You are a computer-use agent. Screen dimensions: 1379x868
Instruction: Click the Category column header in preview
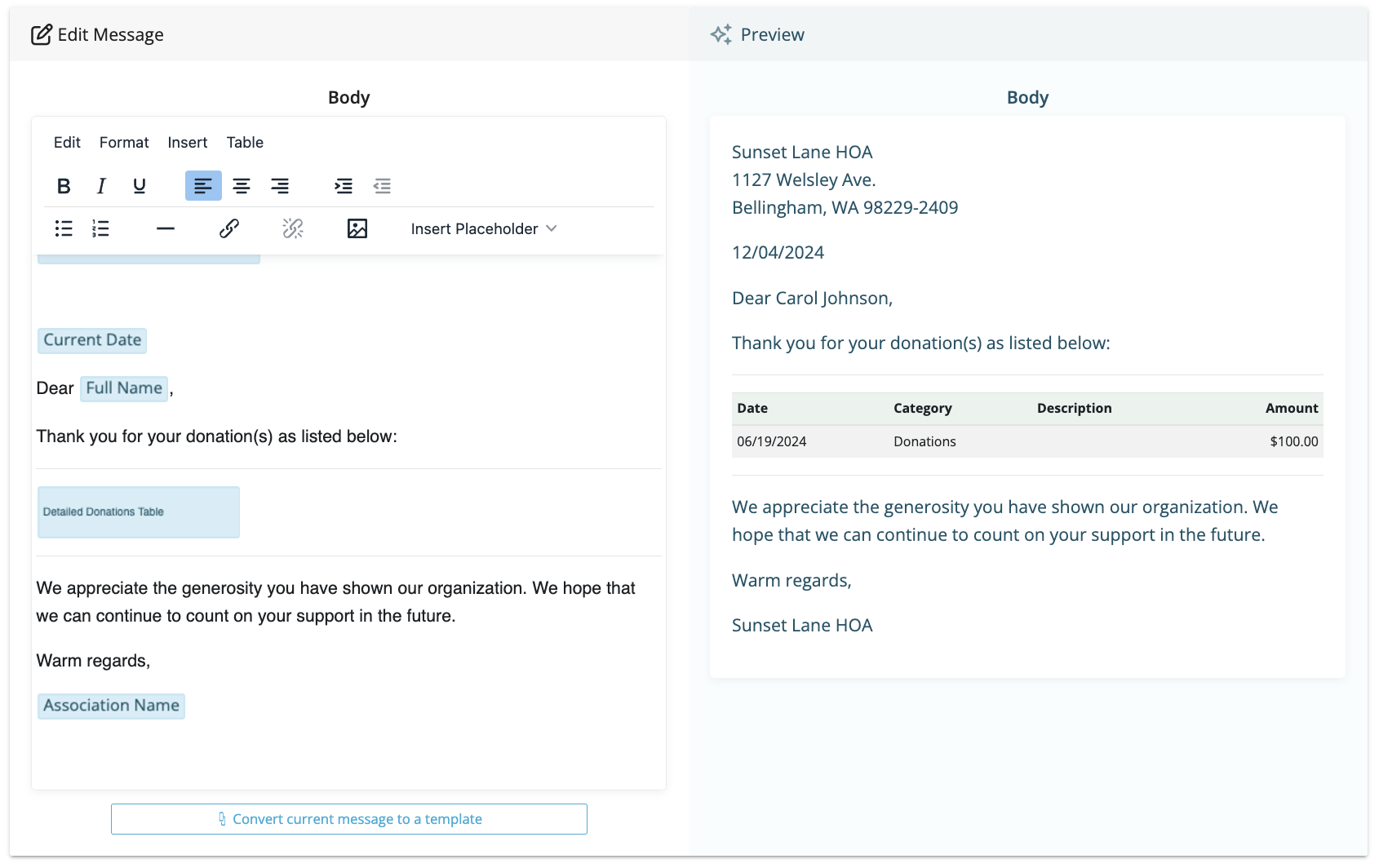923,408
